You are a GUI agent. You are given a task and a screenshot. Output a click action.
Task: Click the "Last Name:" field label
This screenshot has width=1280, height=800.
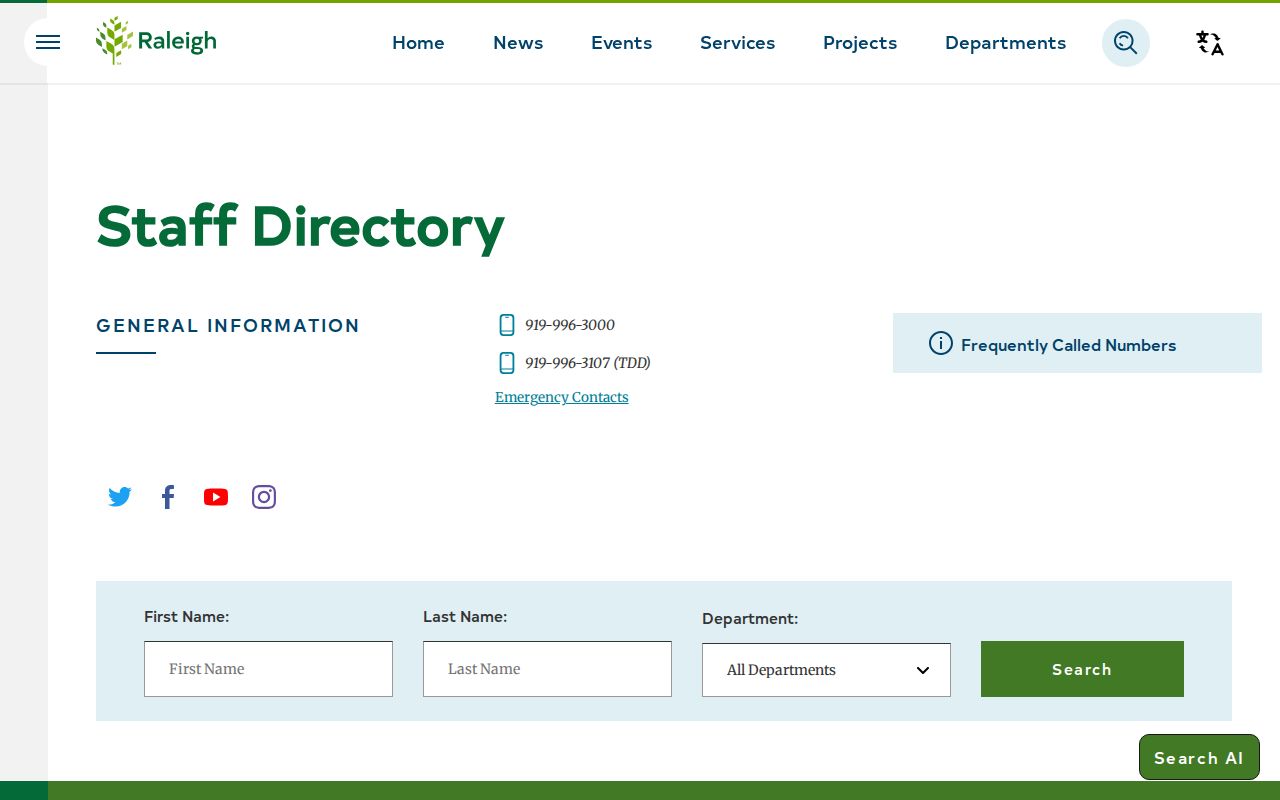465,617
